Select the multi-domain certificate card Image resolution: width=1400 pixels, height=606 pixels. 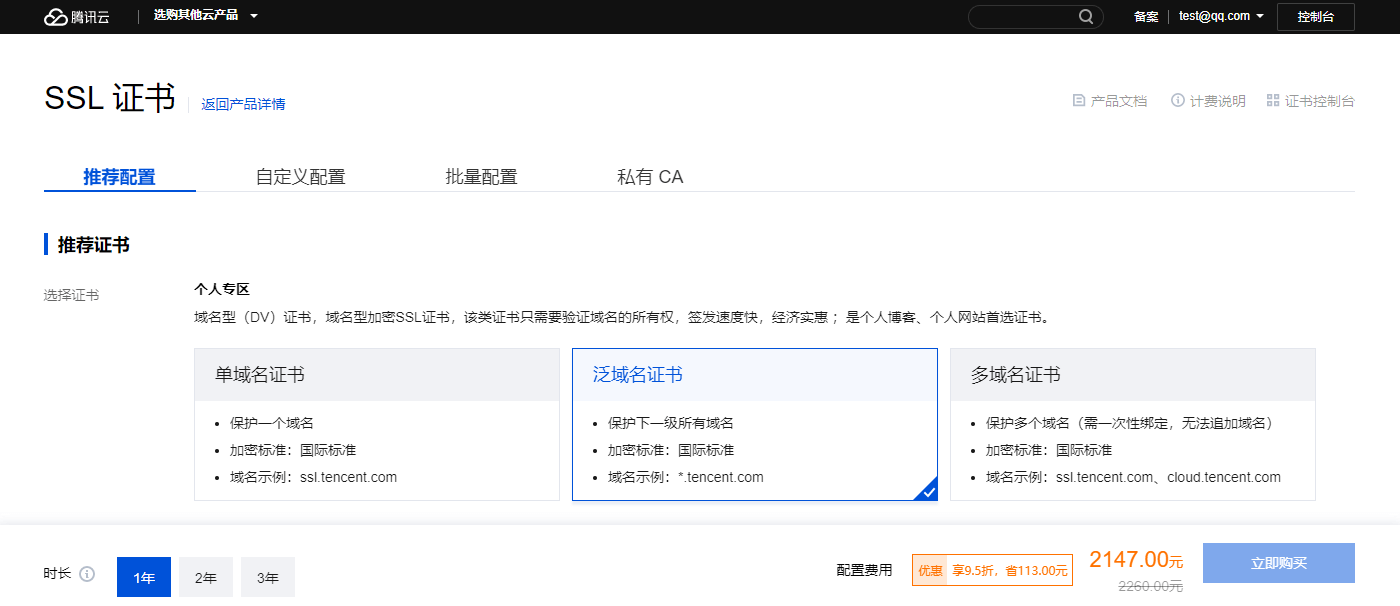coord(1132,424)
